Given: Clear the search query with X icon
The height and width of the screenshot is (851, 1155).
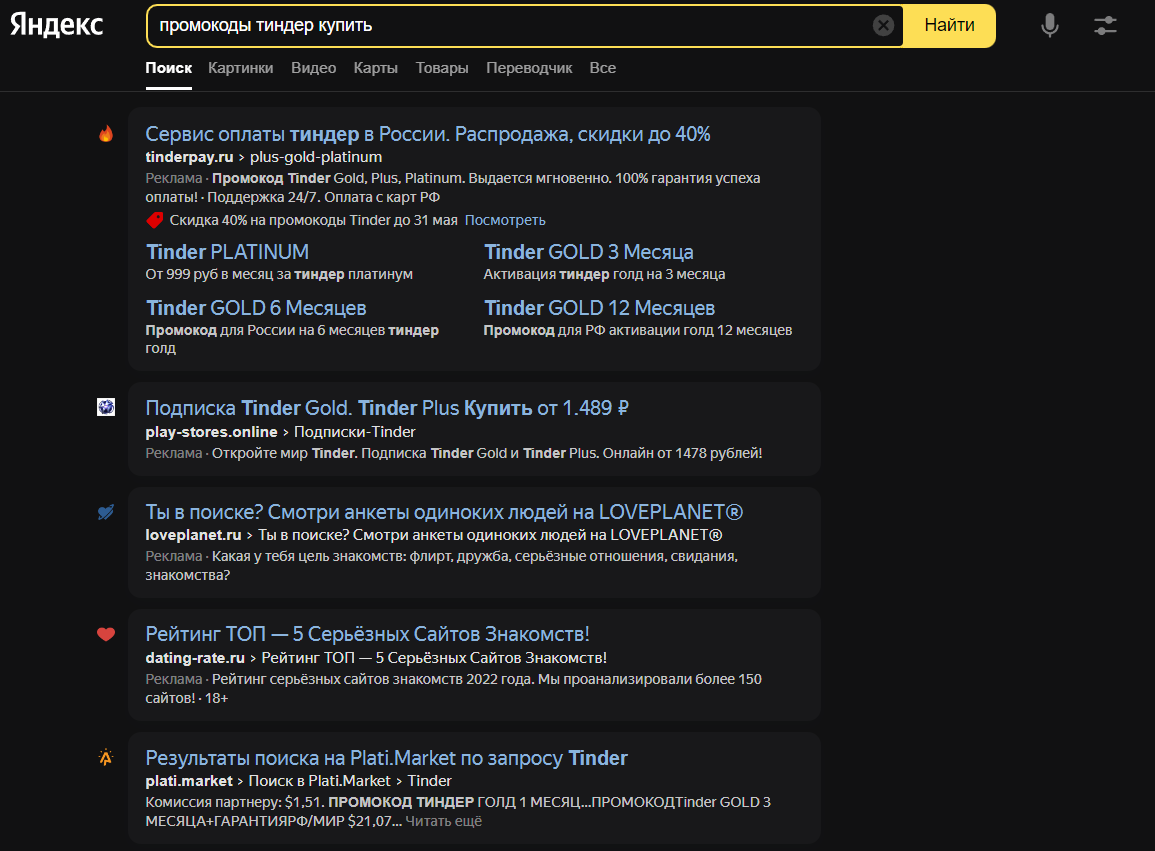Looking at the screenshot, I should coord(883,26).
